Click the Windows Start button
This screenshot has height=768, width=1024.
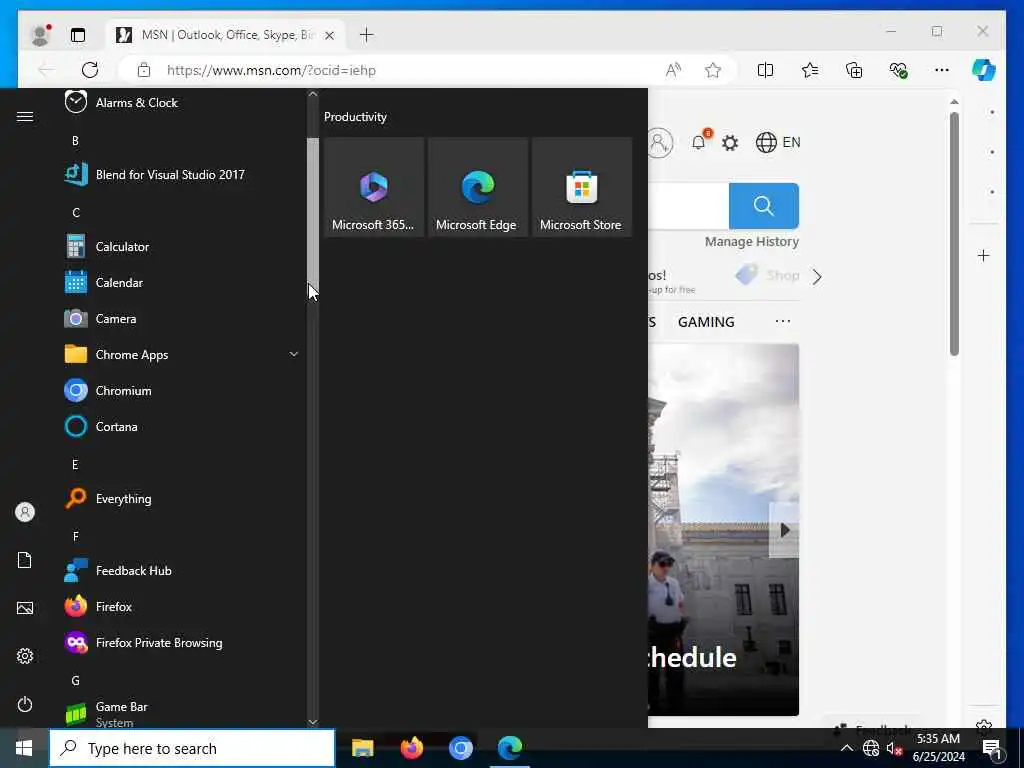click(24, 748)
